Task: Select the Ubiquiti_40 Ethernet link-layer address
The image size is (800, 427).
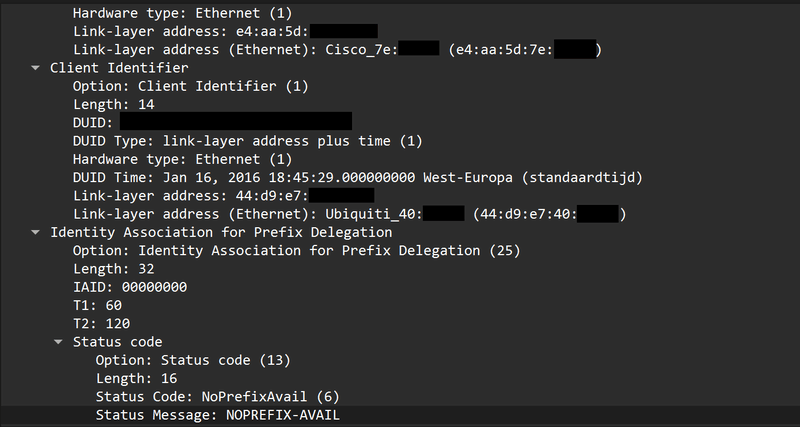Action: click(x=348, y=214)
